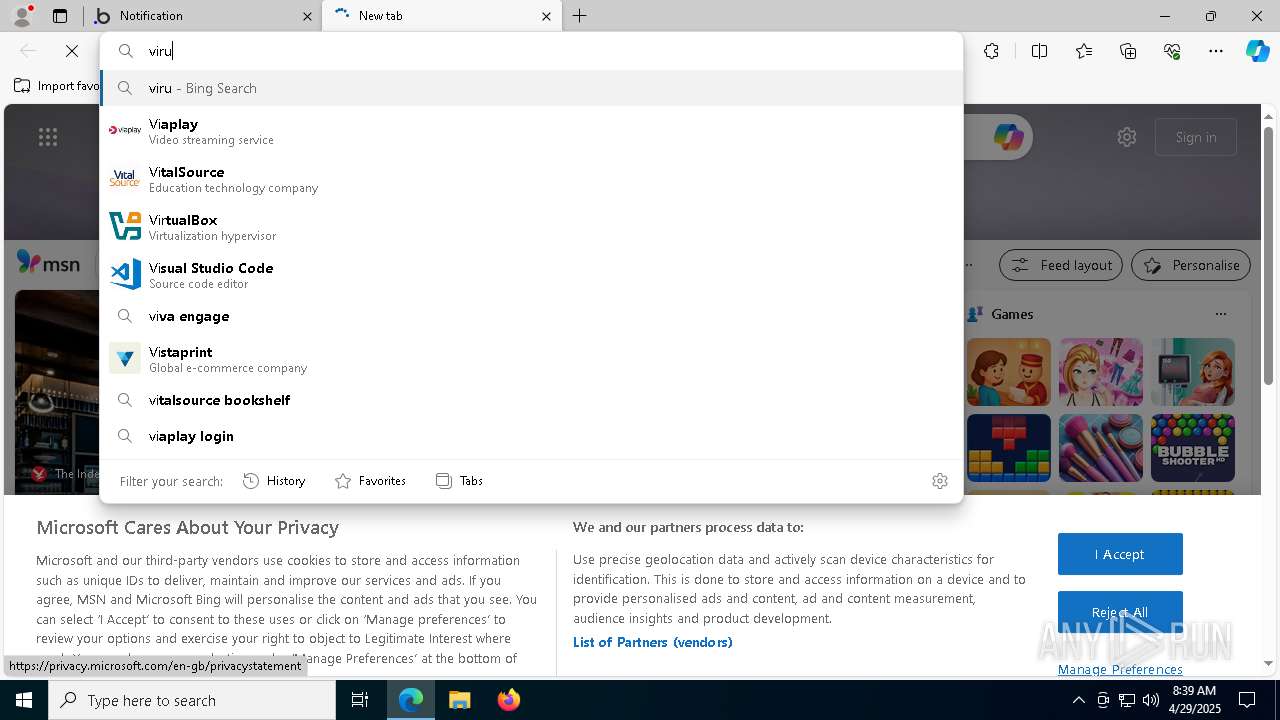The width and height of the screenshot is (1280, 720).
Task: Switch to the New tab tab
Action: click(440, 16)
